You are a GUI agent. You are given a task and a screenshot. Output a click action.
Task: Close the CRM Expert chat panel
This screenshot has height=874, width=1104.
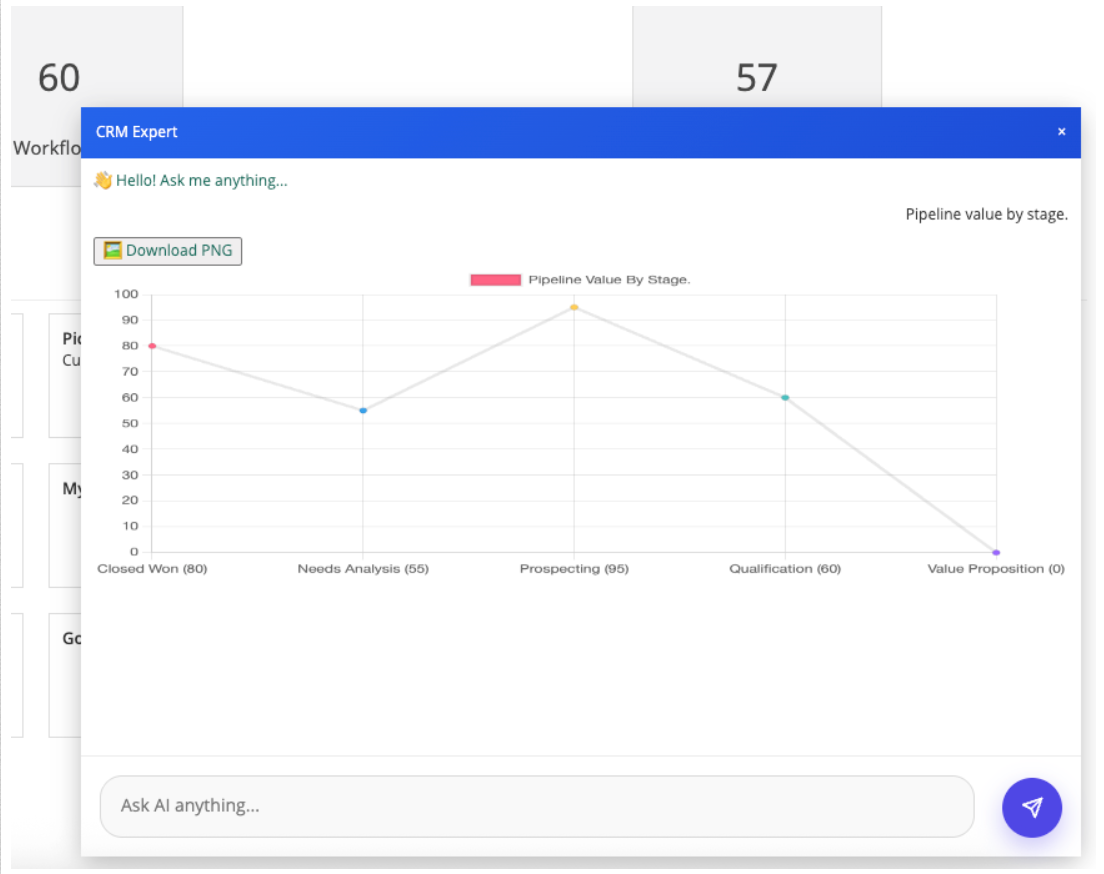tap(1061, 132)
